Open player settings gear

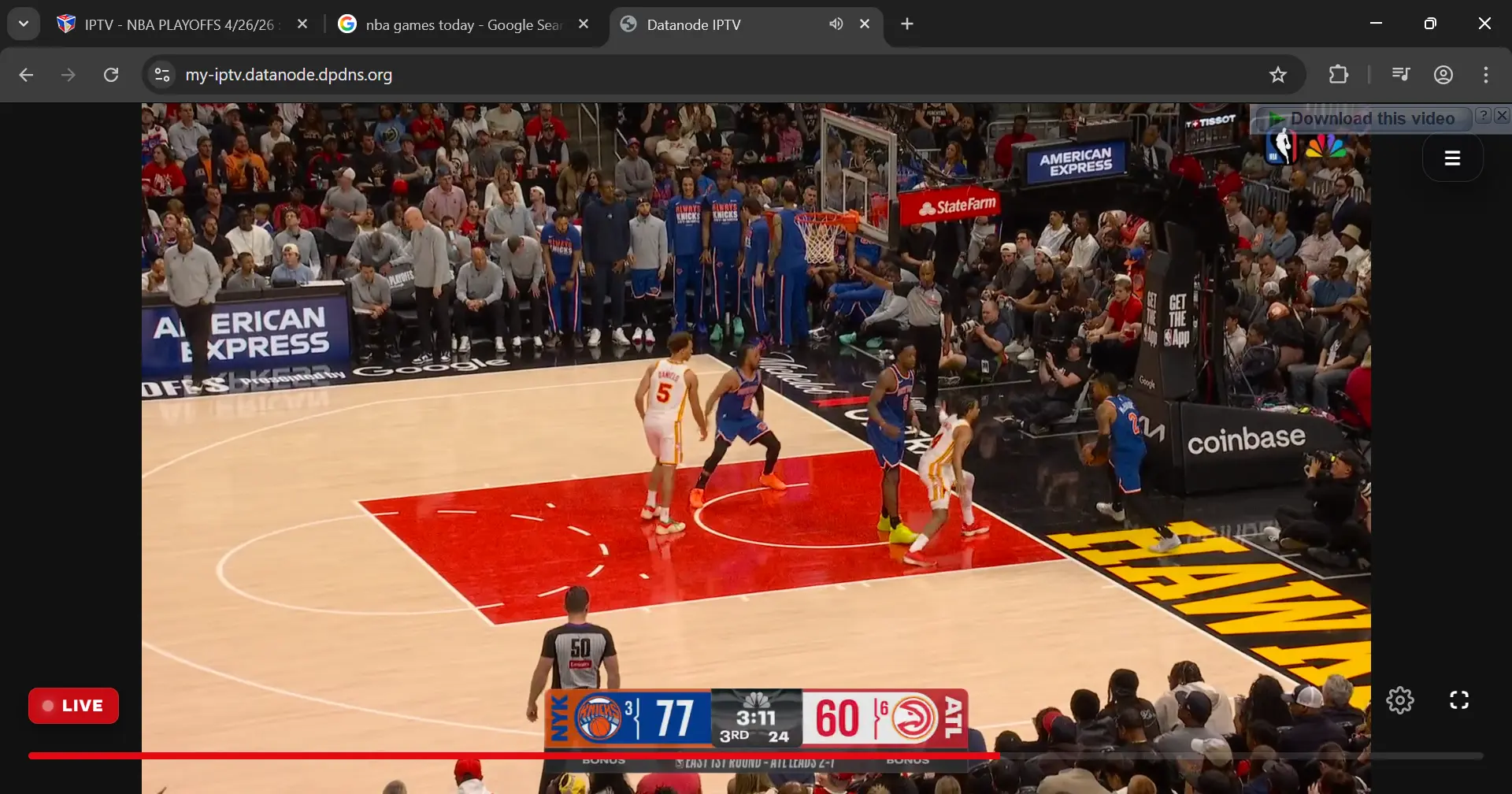(x=1399, y=700)
